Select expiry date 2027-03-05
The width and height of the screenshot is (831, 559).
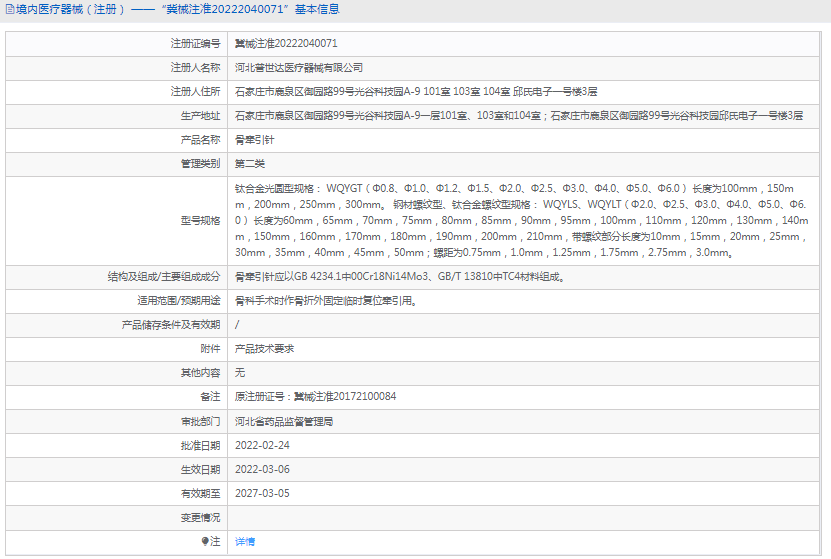[262, 493]
